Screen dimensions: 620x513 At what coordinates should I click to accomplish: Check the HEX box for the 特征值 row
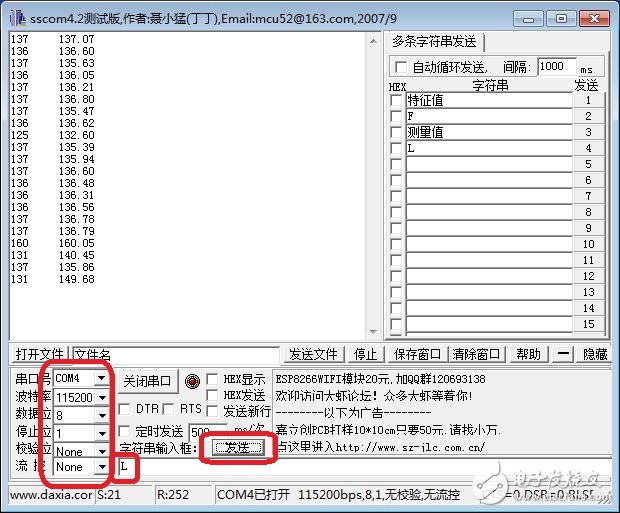[397, 101]
